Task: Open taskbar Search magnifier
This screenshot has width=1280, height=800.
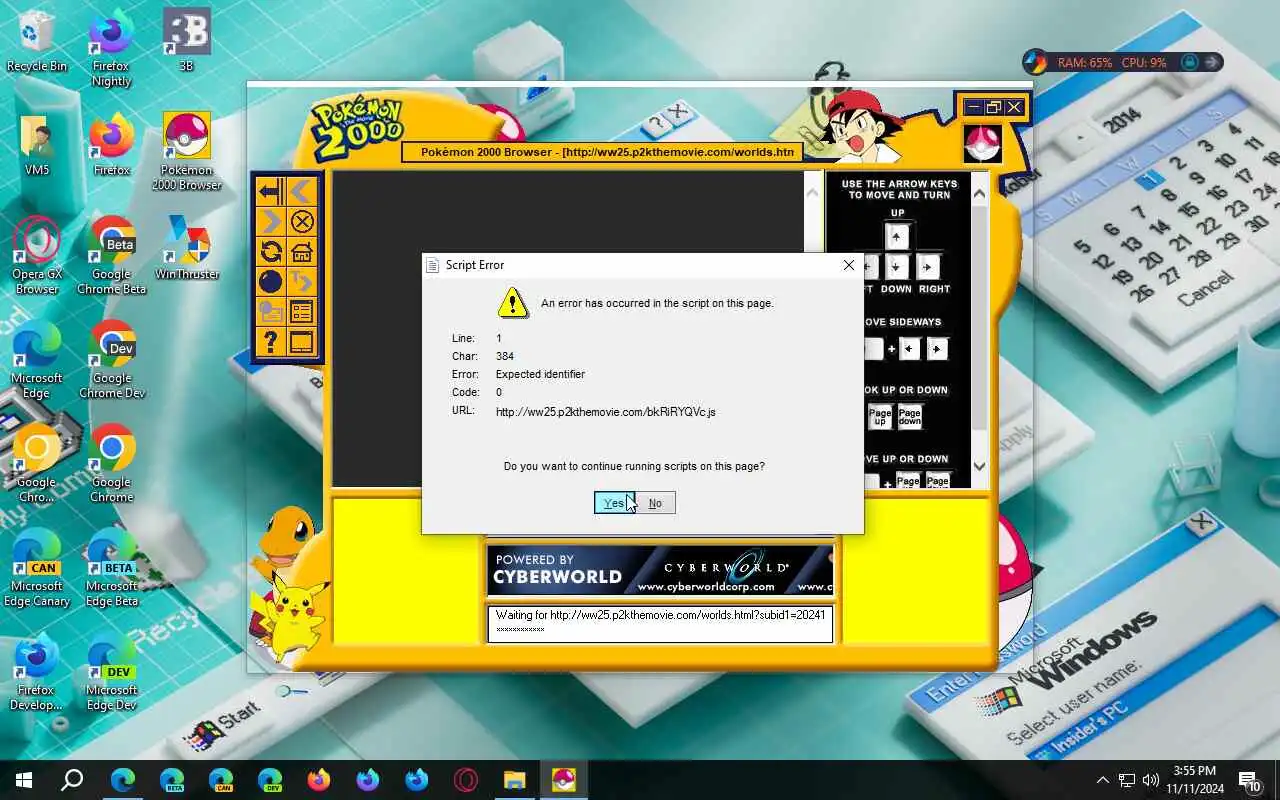Action: click(x=72, y=780)
